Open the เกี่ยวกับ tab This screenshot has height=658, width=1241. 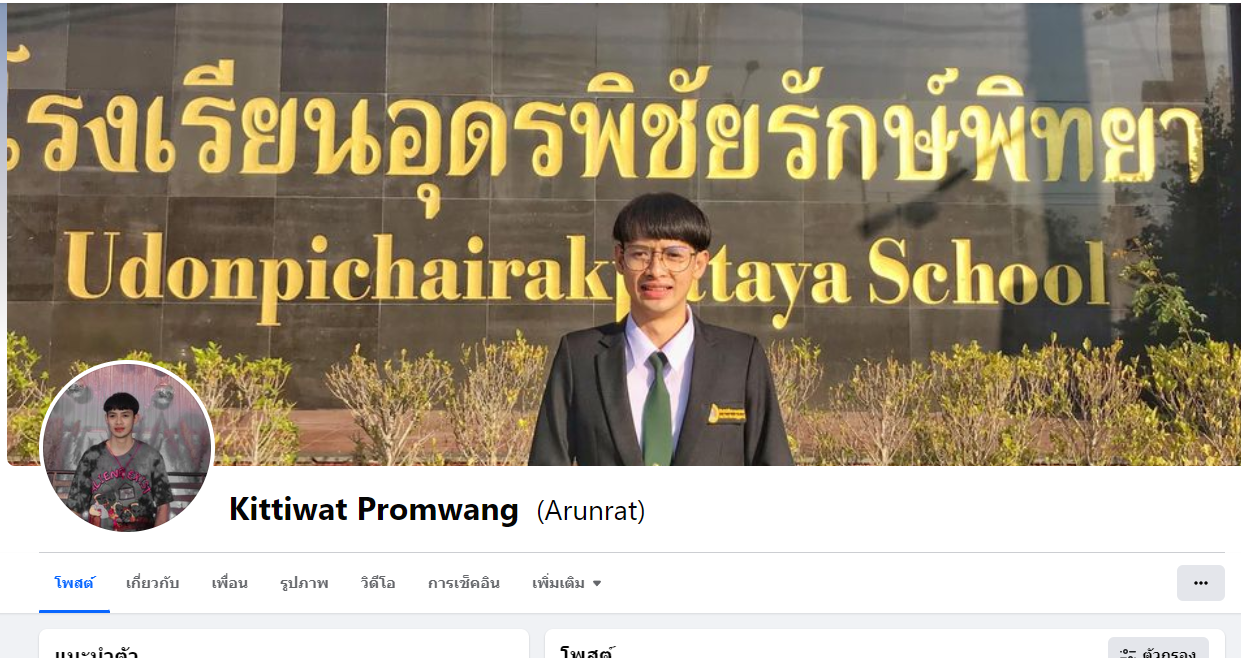pos(152,583)
